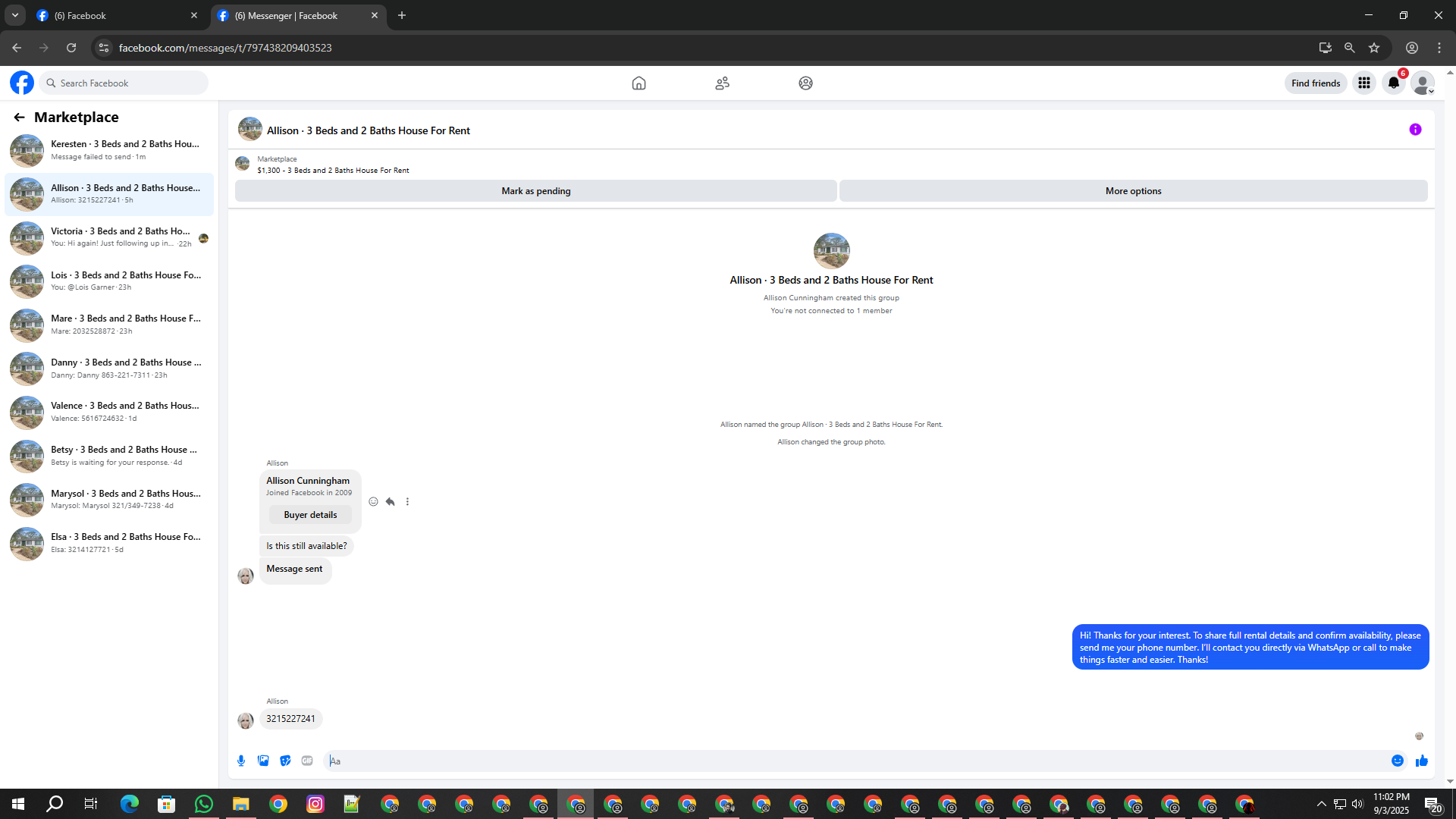The width and height of the screenshot is (1456, 819).
Task: Open the notifications bell
Action: pos(1394,83)
